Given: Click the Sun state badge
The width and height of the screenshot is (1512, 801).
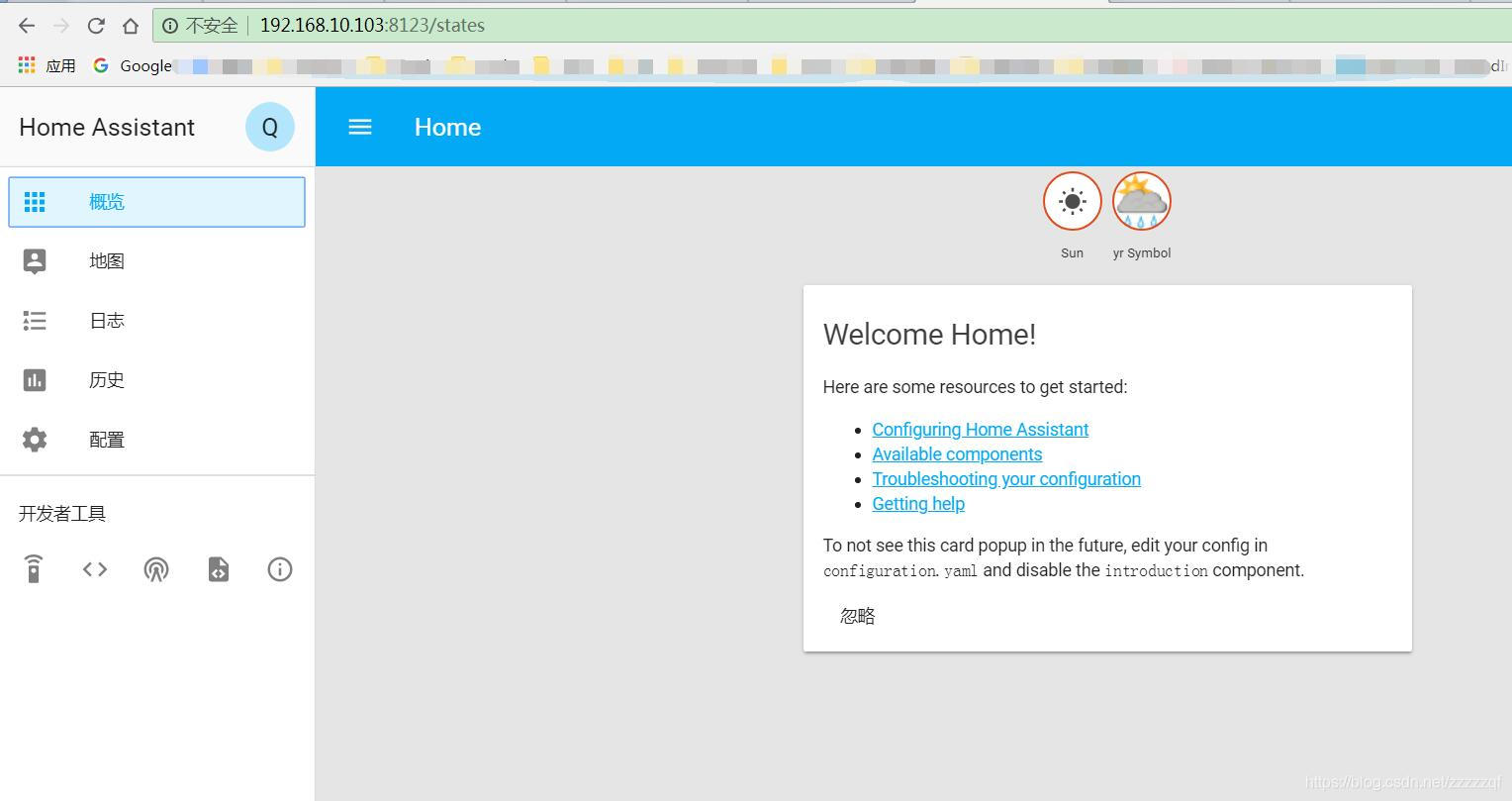Looking at the screenshot, I should click(x=1072, y=201).
